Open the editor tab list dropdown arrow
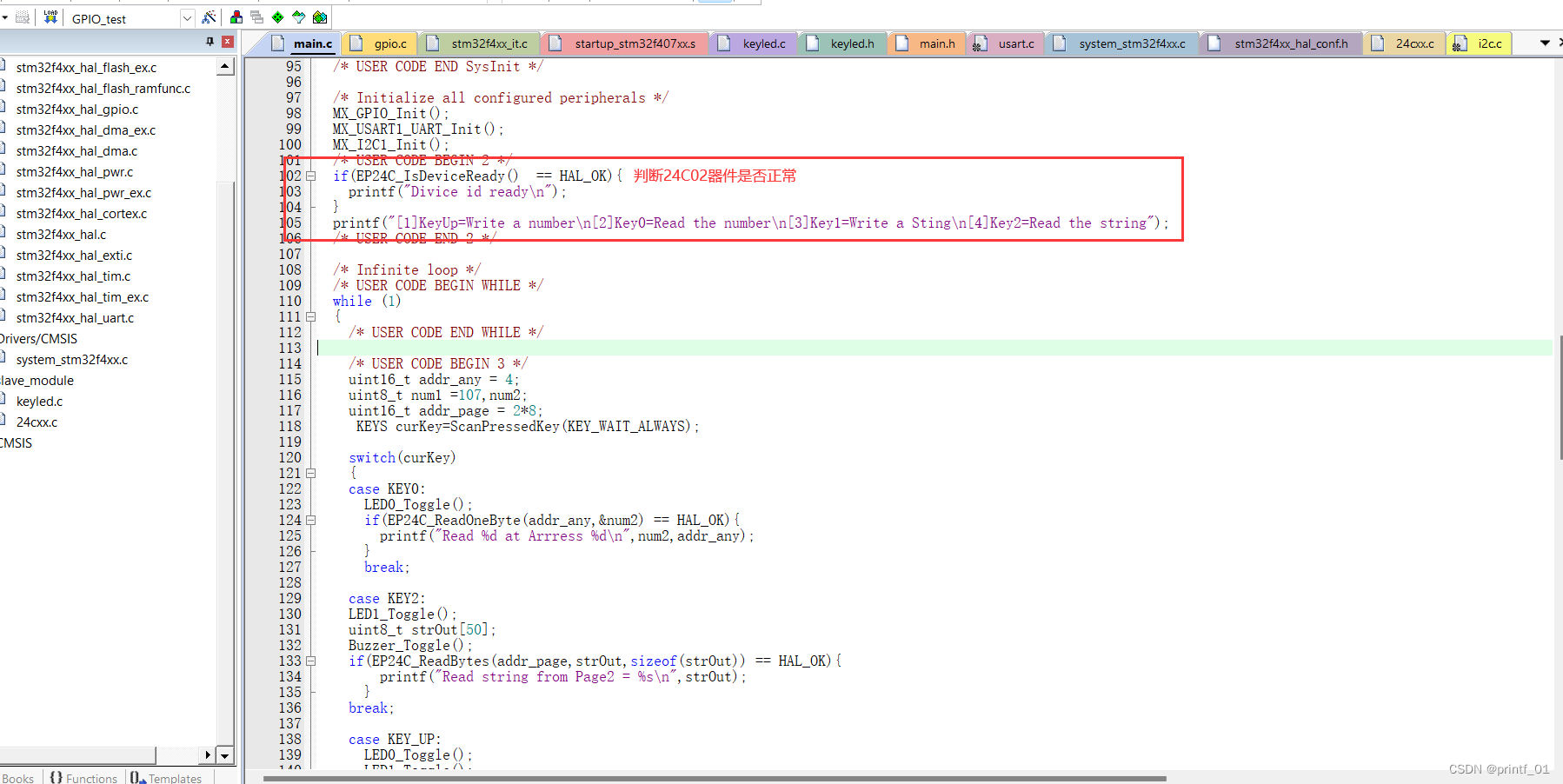This screenshot has width=1563, height=784. (1545, 43)
